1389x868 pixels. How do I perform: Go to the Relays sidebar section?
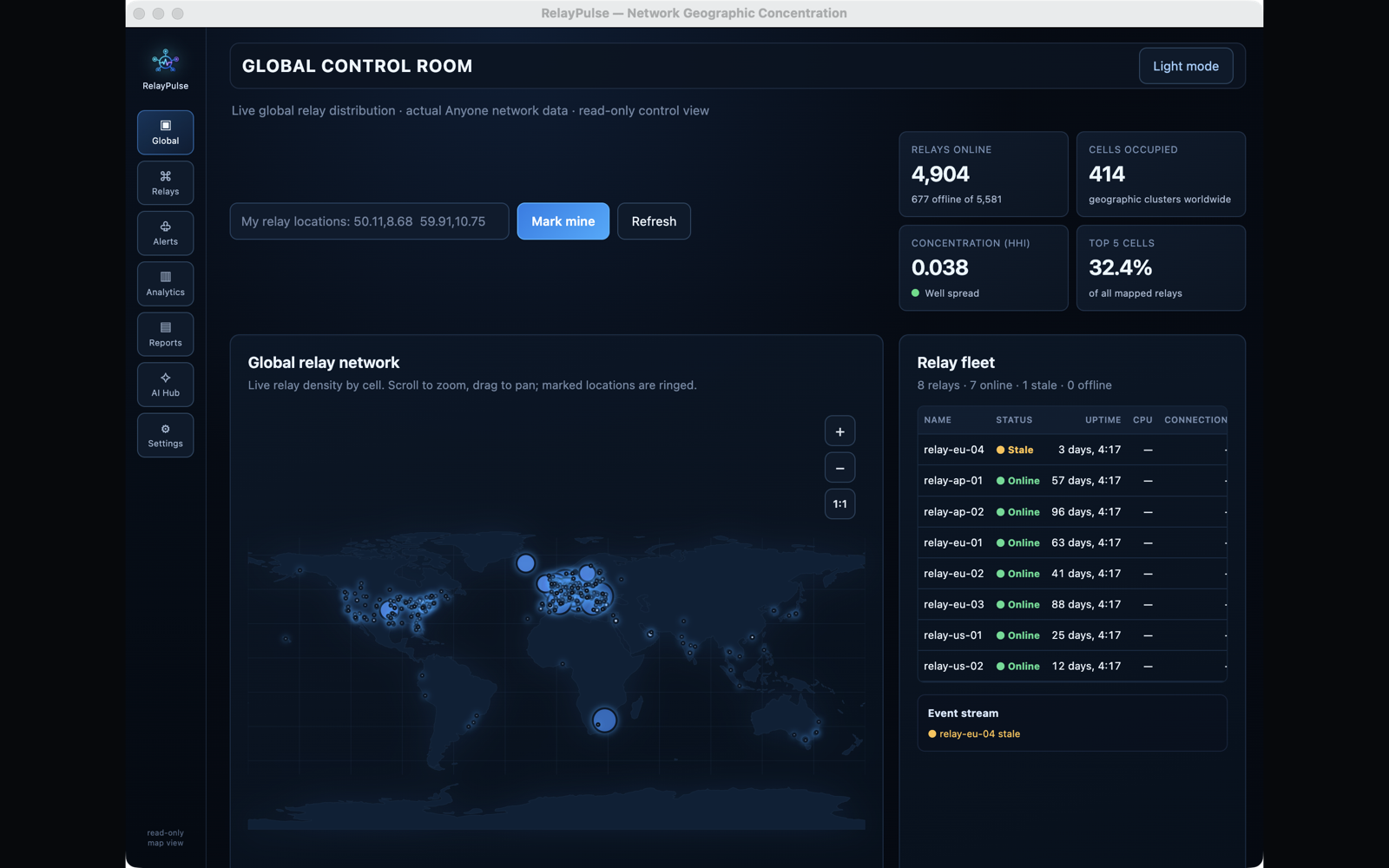(x=165, y=182)
